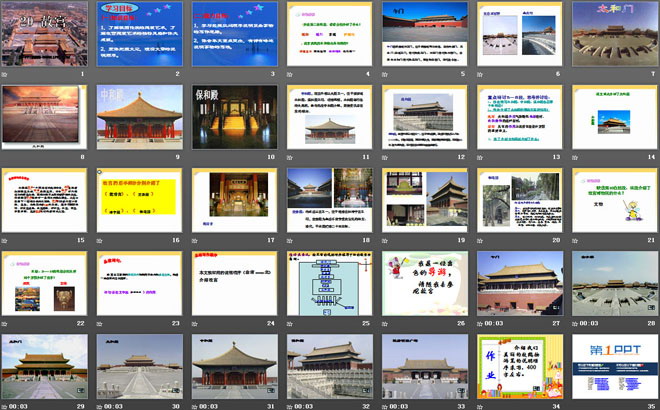This screenshot has height=410, width=660.
Task: Click the transition star icon below slide 5
Action: coord(387,73)
